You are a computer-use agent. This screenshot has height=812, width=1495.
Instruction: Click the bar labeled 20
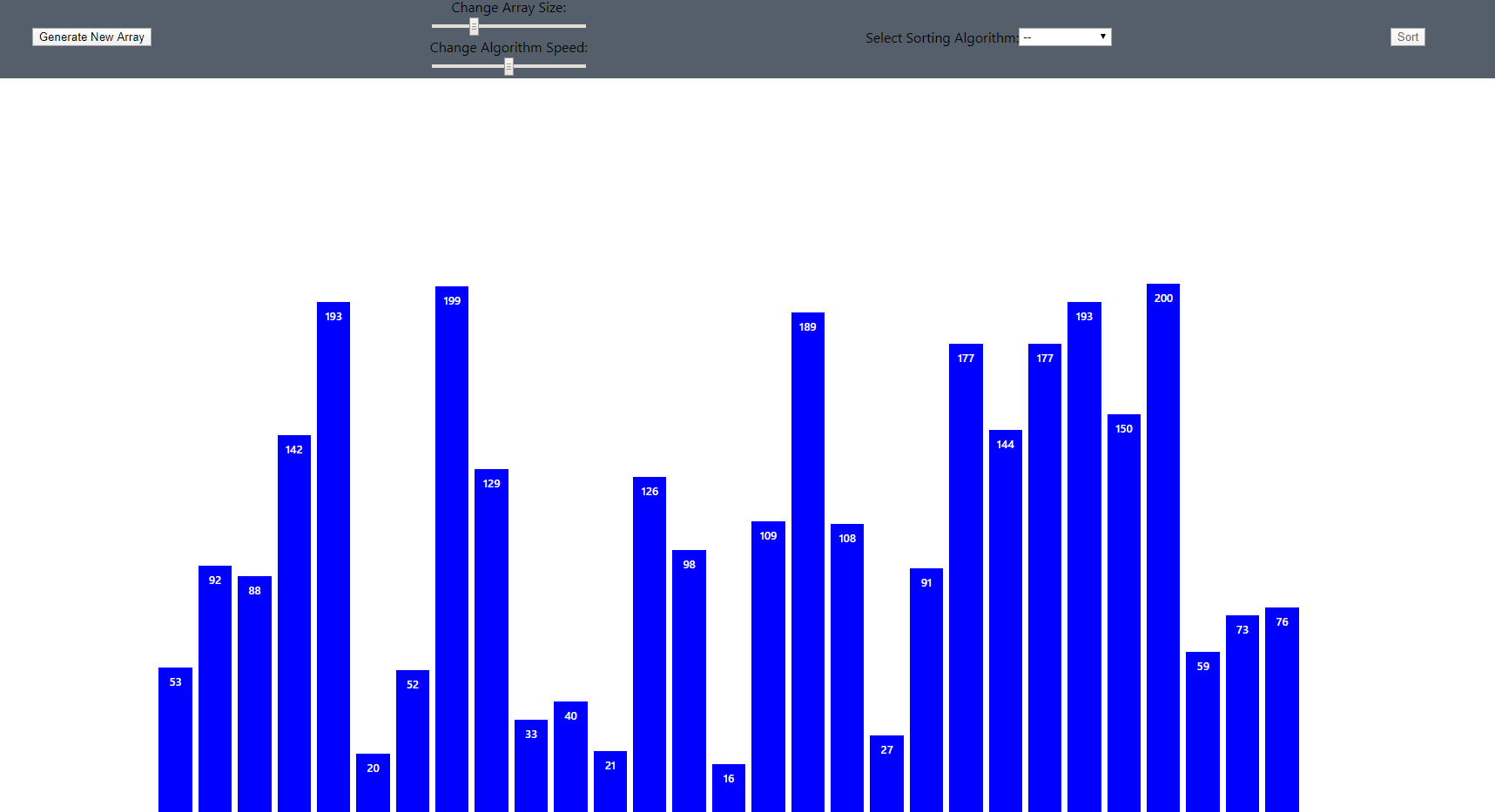pos(373,782)
